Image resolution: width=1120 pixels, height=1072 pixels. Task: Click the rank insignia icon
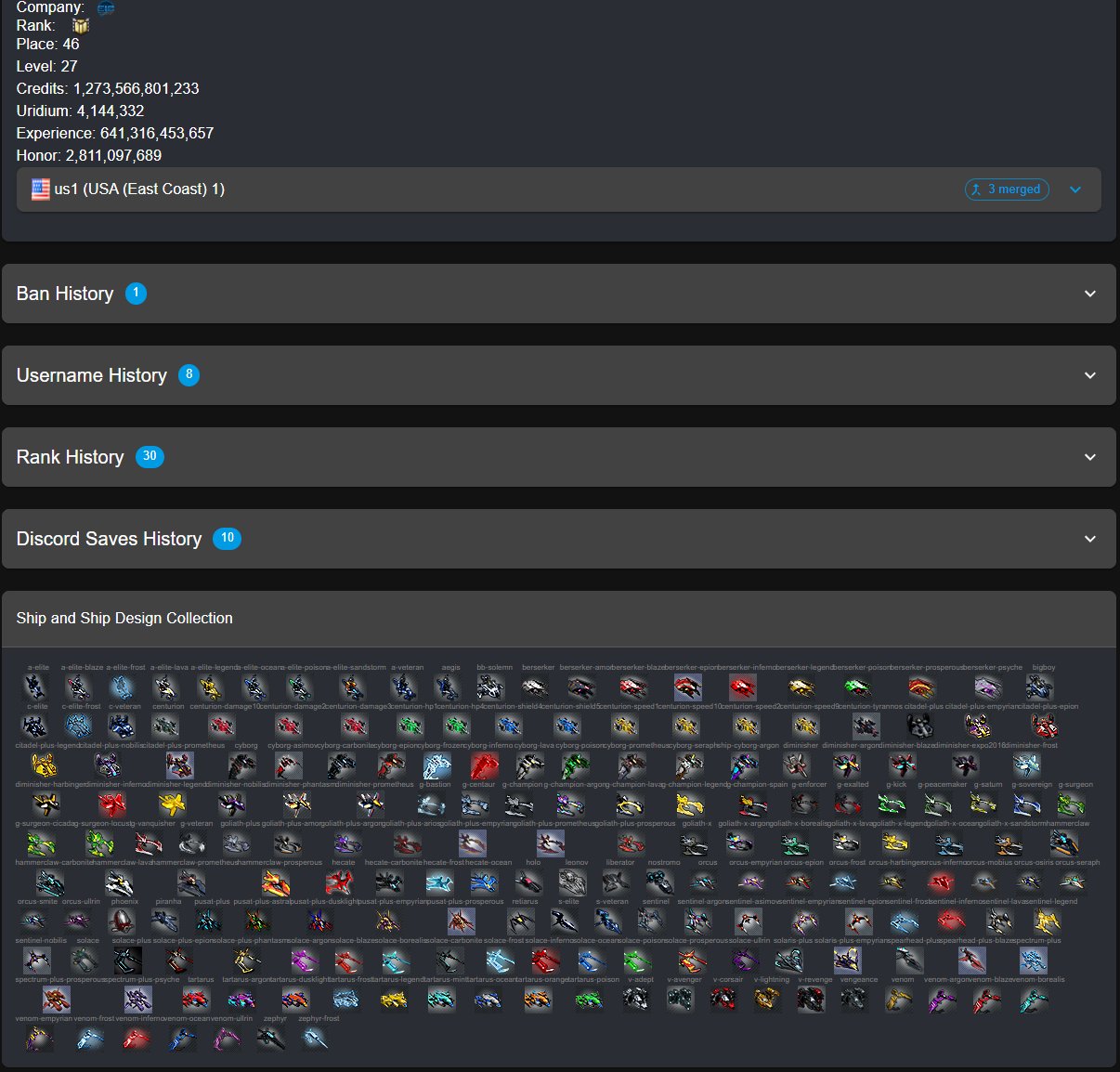pyautogui.click(x=81, y=26)
